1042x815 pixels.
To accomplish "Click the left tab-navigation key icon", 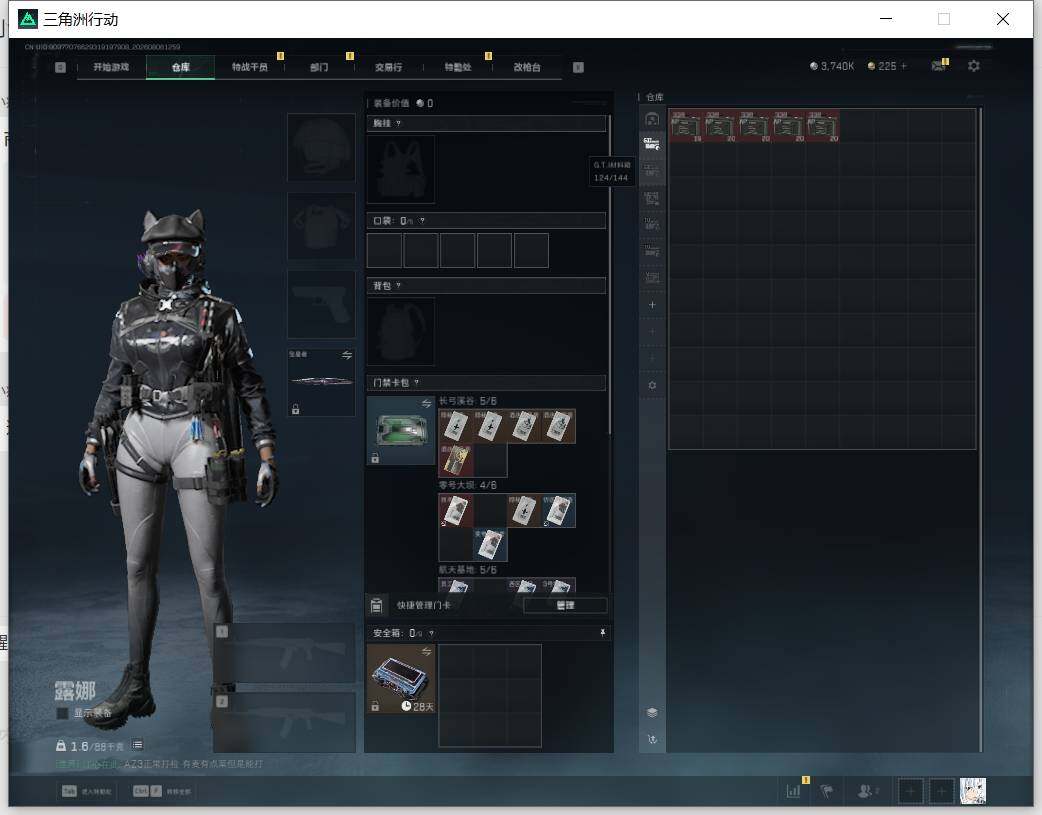I will 60,67.
